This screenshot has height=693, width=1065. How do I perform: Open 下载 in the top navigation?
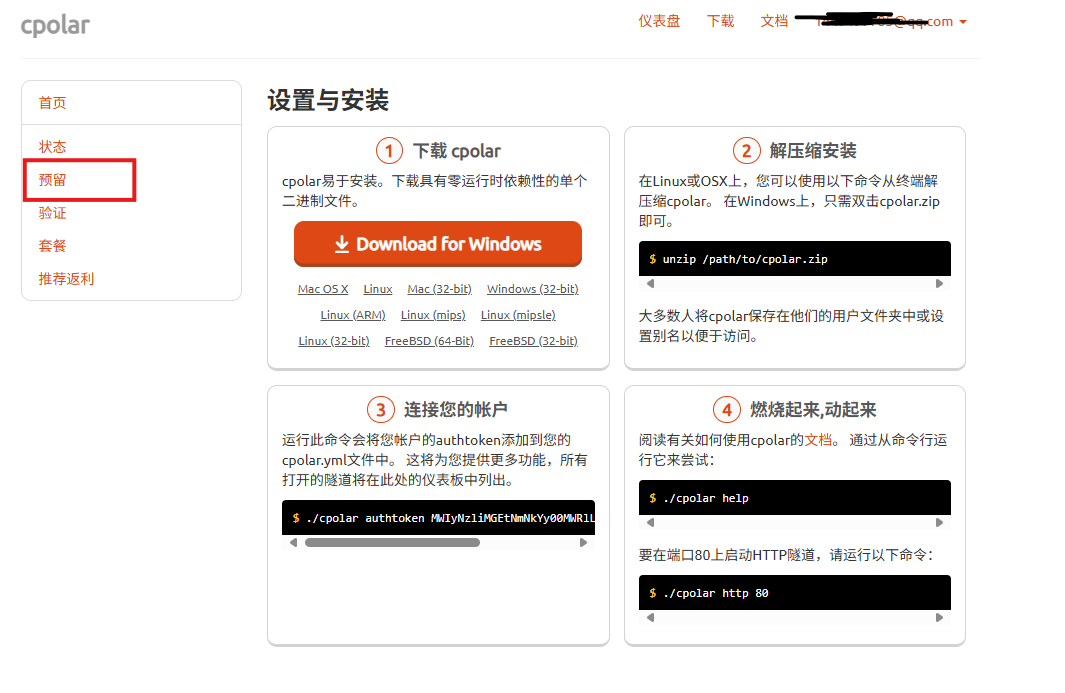coord(720,21)
